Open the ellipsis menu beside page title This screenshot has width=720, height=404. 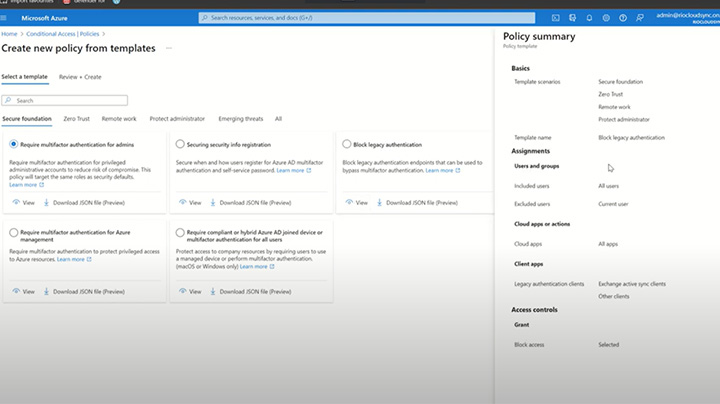[168, 48]
